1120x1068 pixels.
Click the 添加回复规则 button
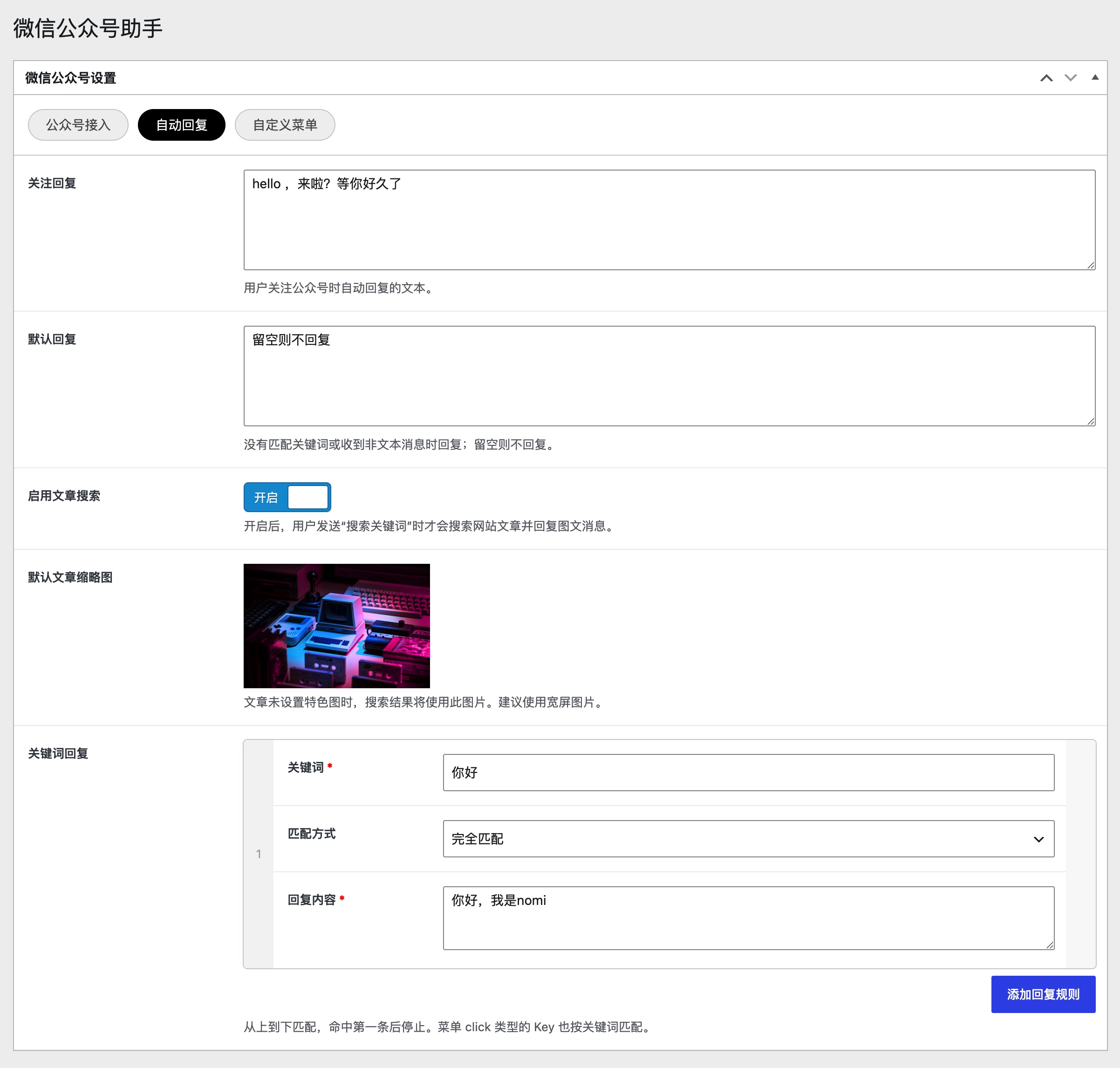1043,994
